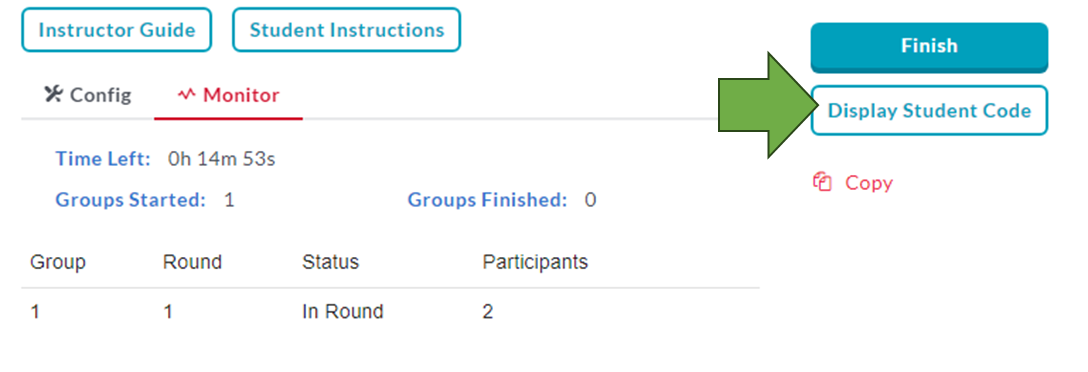Click the pulse icon beside Monitor
Image resolution: width=1088 pixels, height=372 pixels.
[187, 94]
